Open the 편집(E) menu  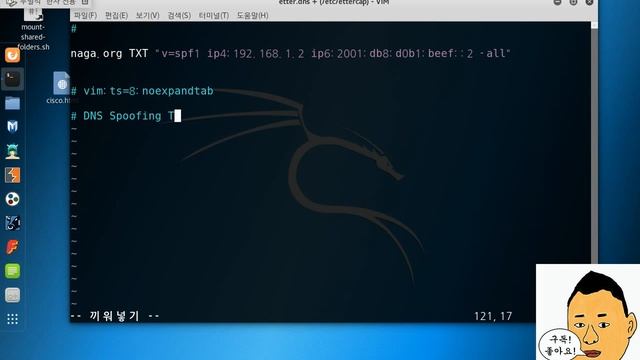[x=116, y=16]
